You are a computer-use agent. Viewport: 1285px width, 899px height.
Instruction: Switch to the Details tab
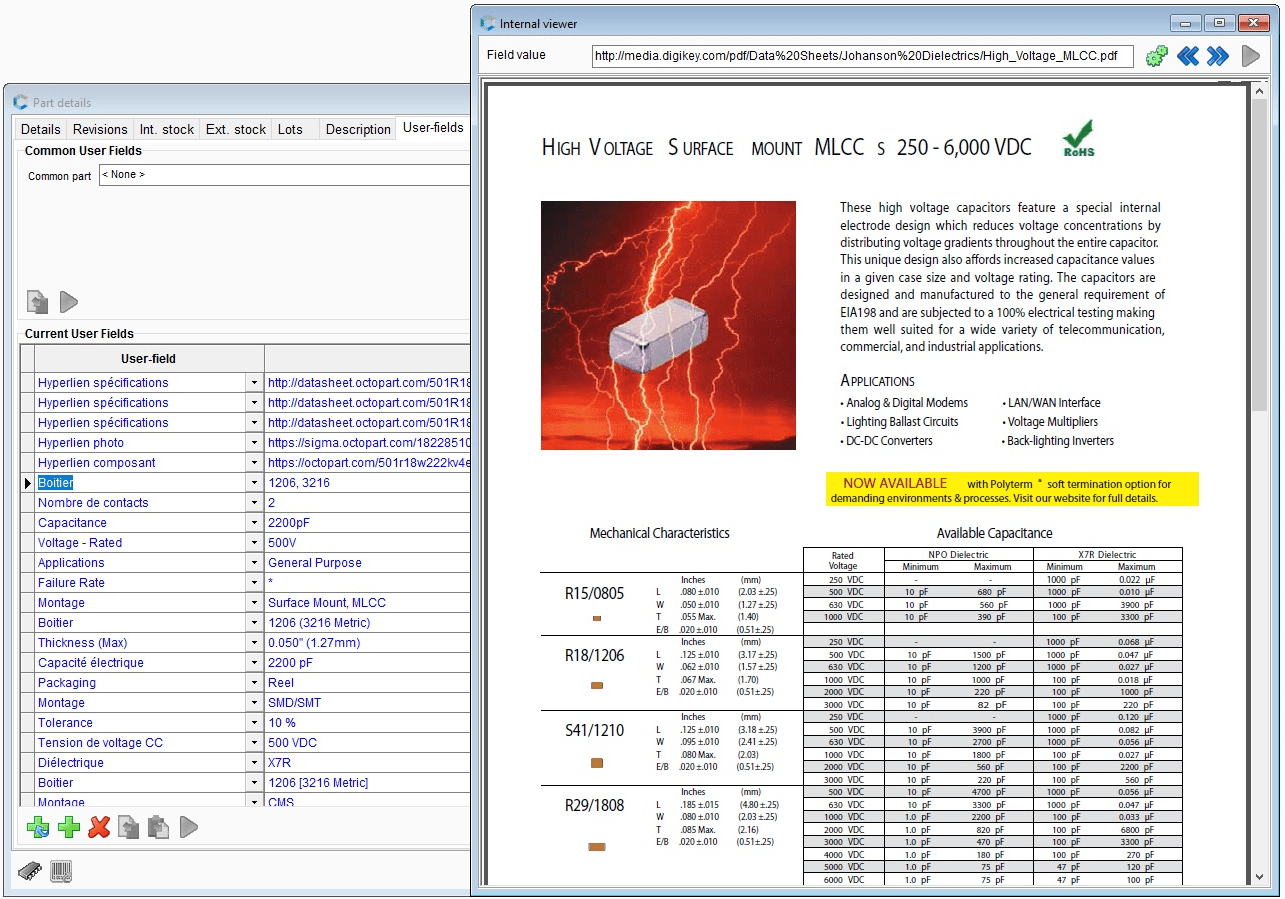coord(41,129)
